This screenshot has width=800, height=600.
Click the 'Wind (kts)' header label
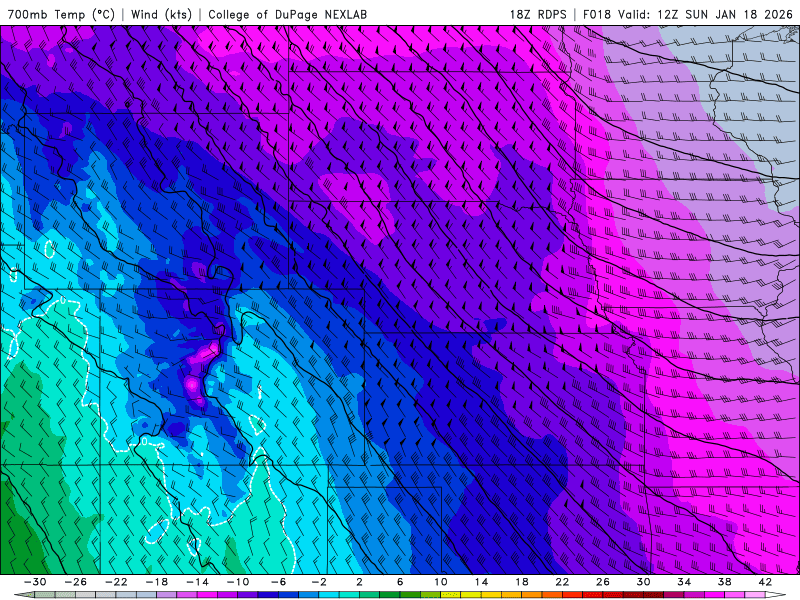point(161,14)
